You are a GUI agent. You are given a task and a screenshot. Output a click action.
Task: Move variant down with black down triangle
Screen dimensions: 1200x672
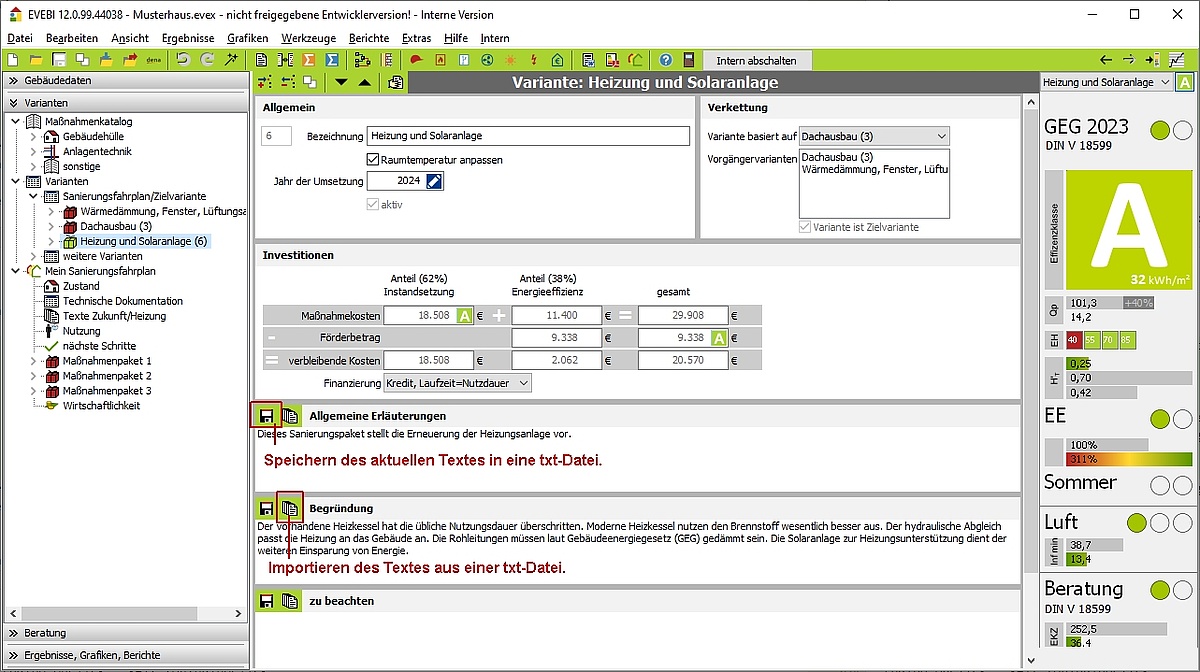(x=341, y=82)
